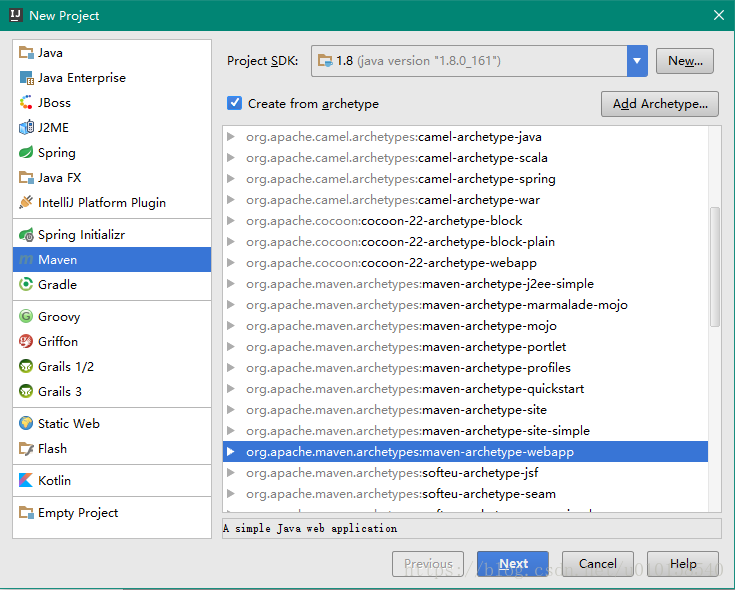Click the Java FX folder icon
Viewport: 735px width, 590px height.
26,178
